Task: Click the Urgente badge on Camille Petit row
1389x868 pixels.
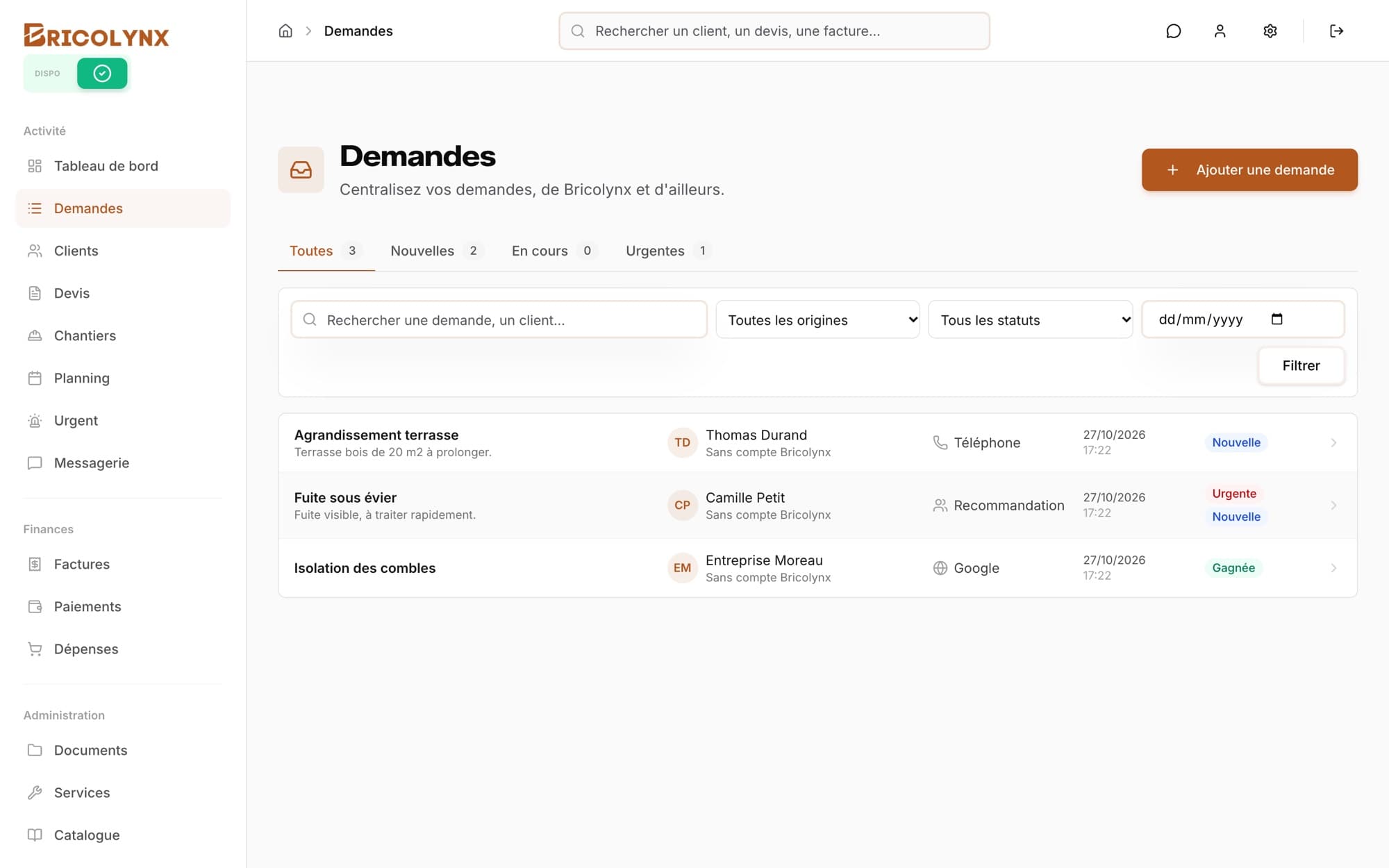Action: (1234, 493)
